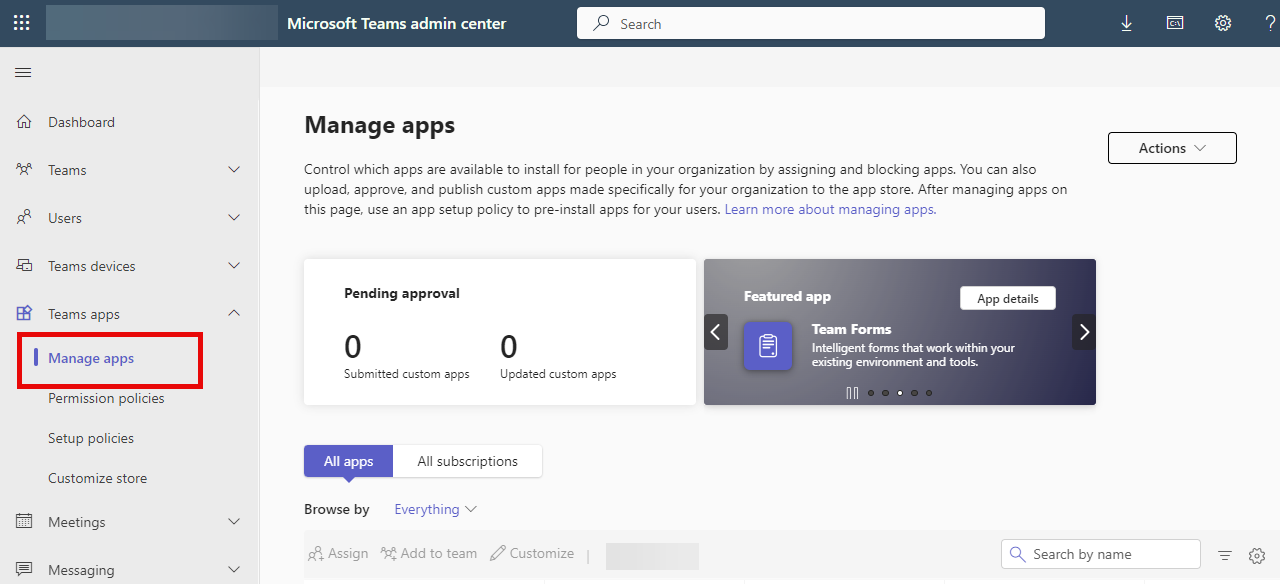
Task: Click the Pending approval heading
Action: click(402, 293)
